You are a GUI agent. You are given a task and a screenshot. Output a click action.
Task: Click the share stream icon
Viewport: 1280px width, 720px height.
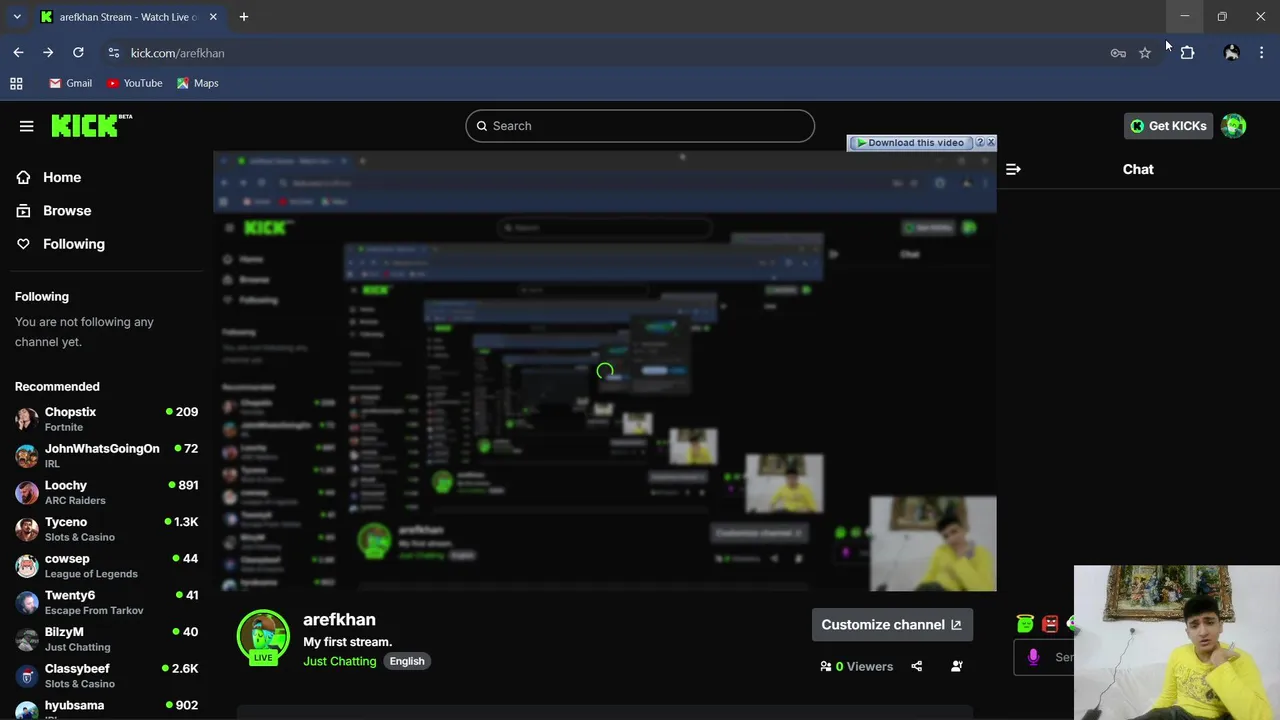(x=917, y=666)
